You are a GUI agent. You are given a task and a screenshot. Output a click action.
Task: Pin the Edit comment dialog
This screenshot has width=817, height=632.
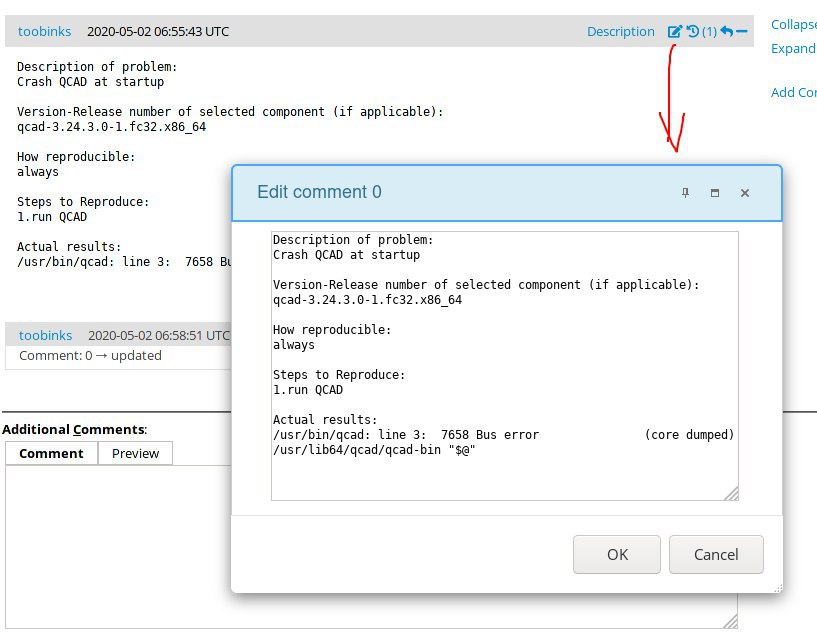coord(685,193)
